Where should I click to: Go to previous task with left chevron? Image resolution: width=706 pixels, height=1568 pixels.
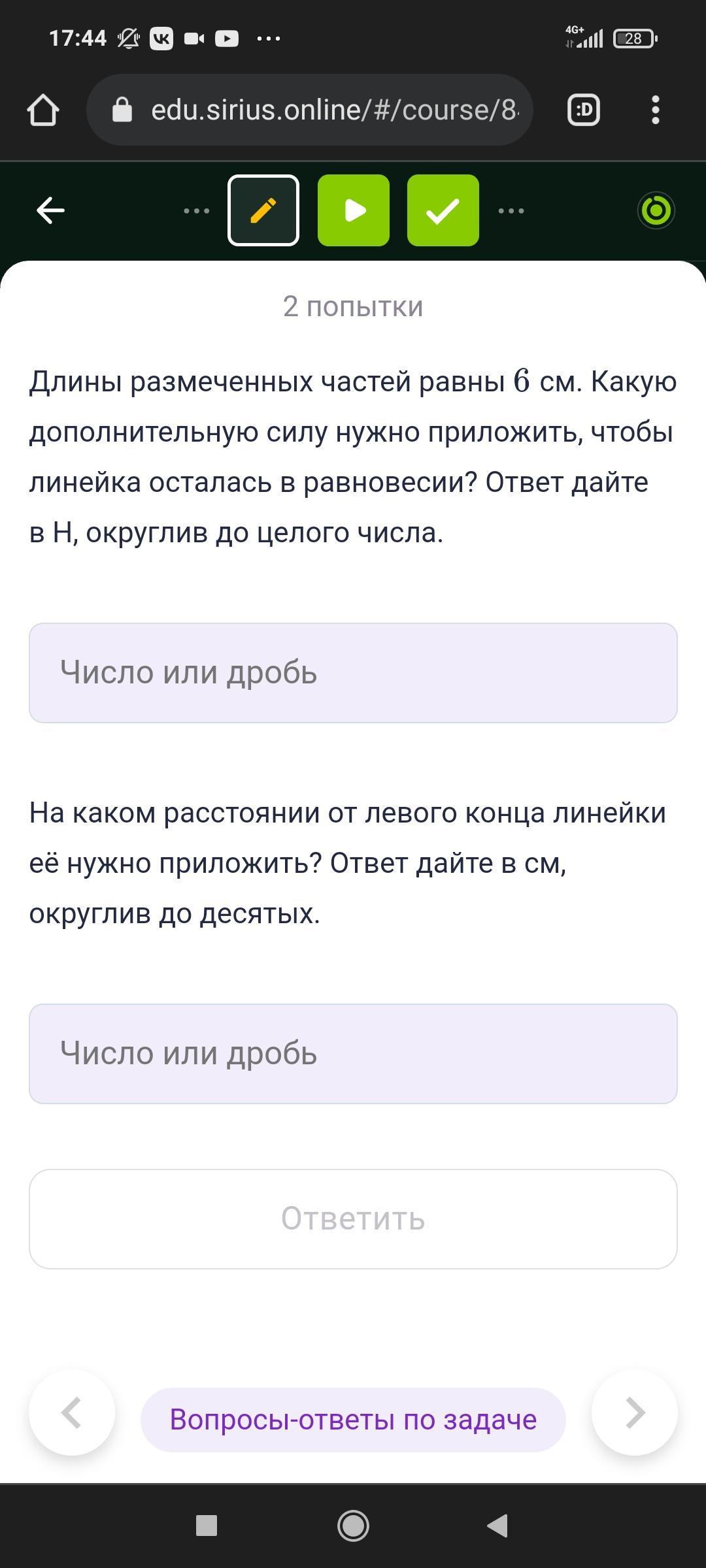72,1413
